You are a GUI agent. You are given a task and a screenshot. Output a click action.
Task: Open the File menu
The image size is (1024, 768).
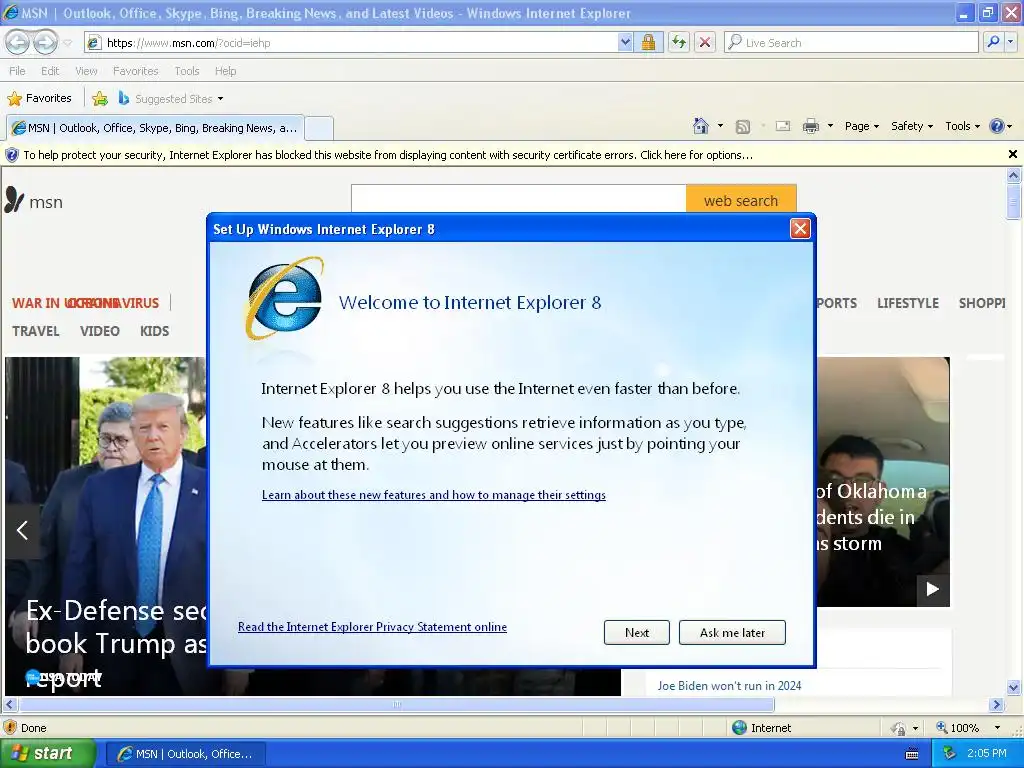(17, 71)
